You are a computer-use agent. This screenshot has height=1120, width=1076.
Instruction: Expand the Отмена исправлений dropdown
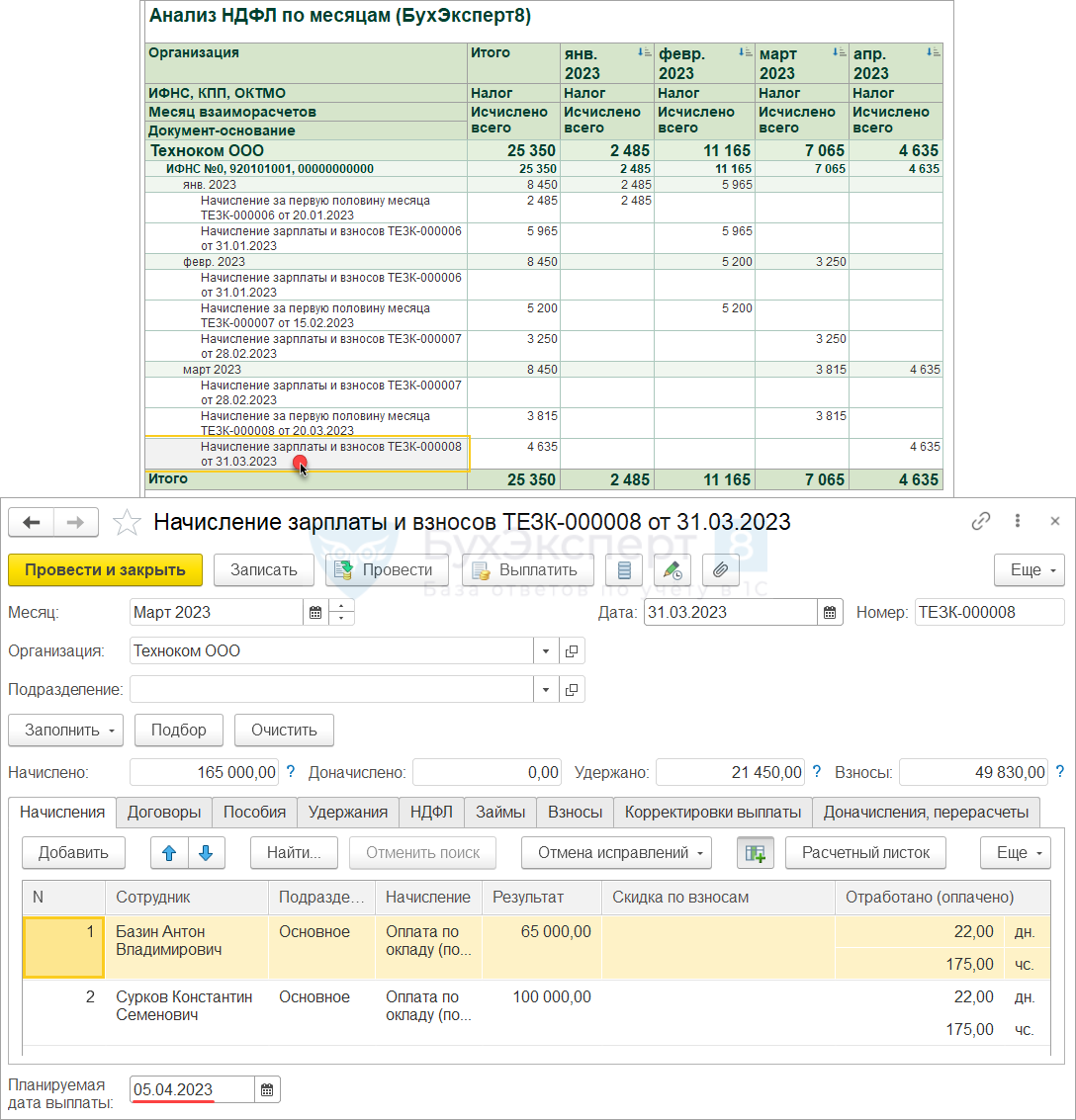tap(616, 853)
